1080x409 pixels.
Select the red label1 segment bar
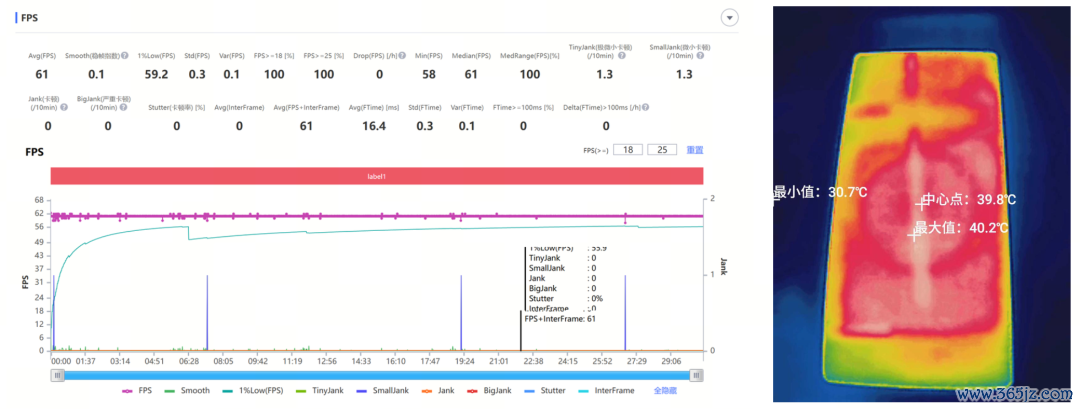377,176
